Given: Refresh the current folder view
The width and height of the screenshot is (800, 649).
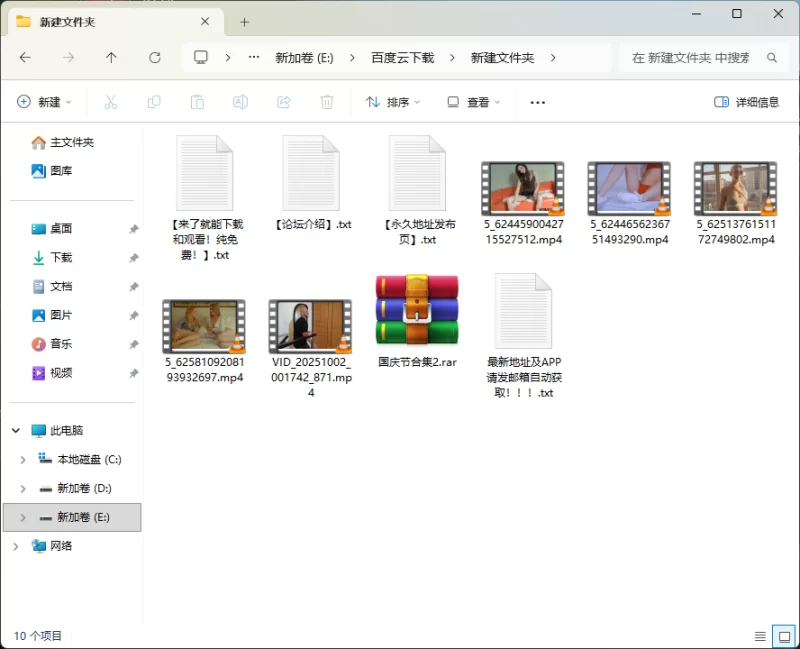Looking at the screenshot, I should click(x=155, y=58).
